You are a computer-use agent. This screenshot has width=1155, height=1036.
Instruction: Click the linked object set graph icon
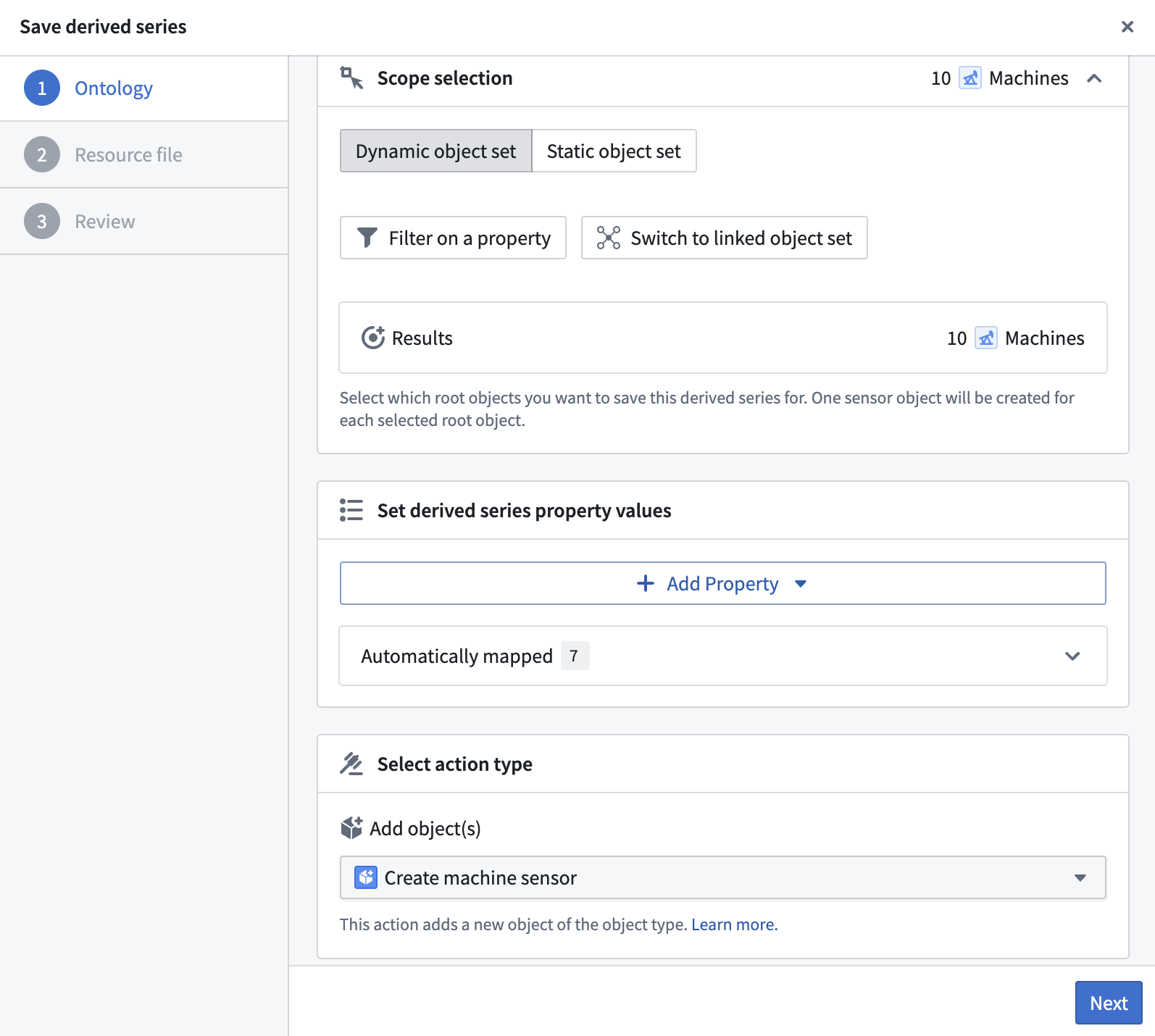point(608,238)
